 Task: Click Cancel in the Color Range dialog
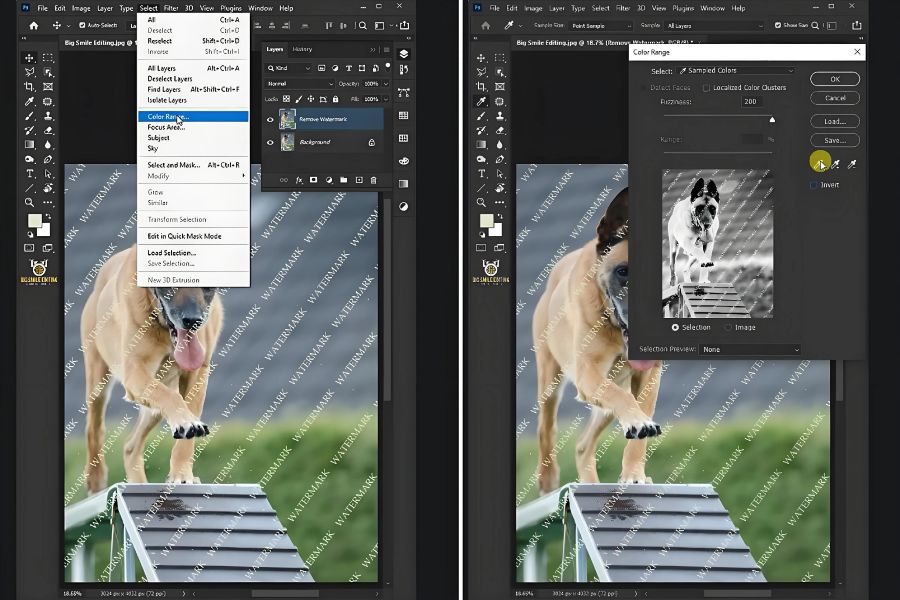[x=835, y=98]
